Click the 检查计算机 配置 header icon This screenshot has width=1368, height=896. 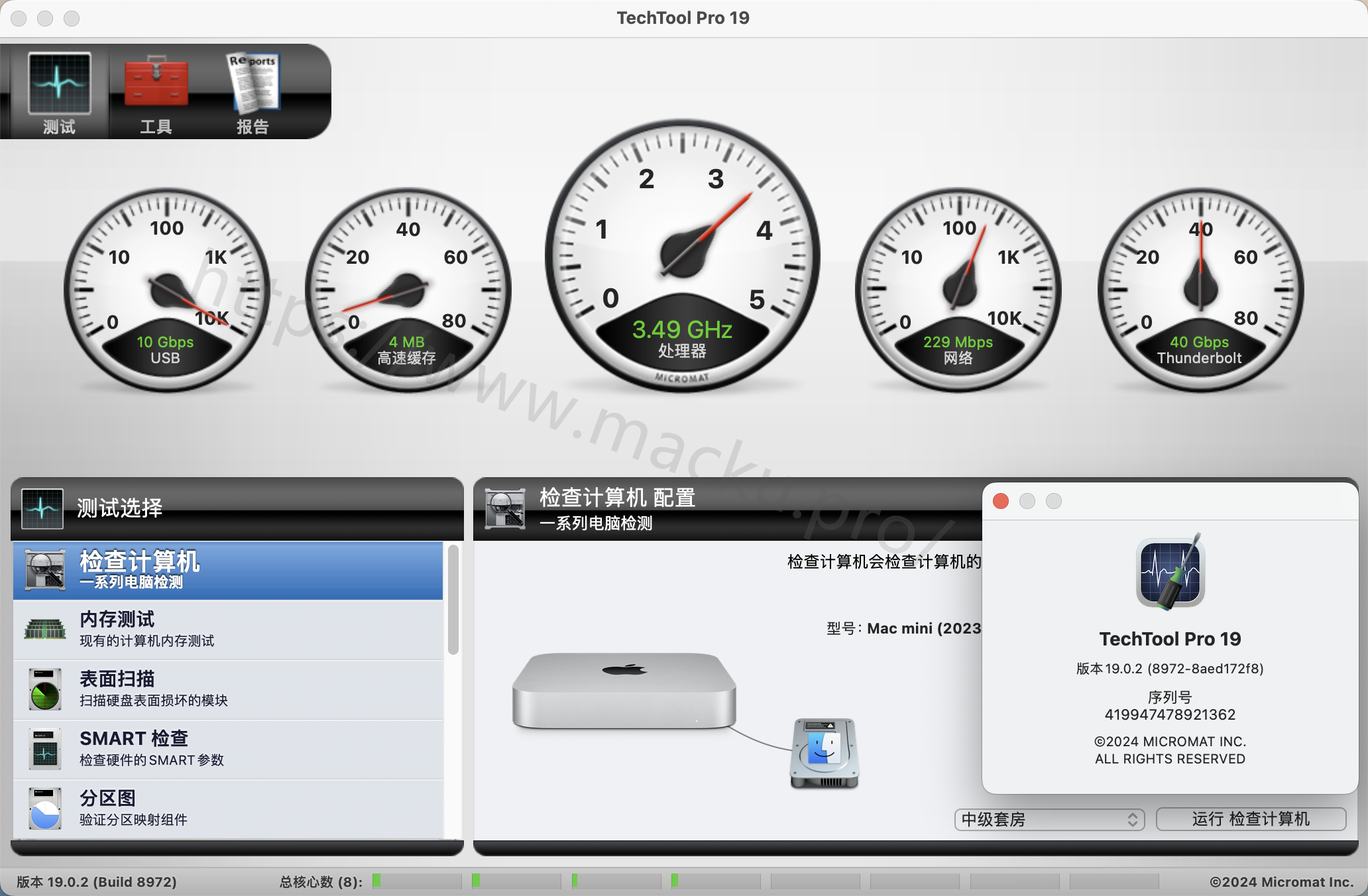click(x=505, y=508)
